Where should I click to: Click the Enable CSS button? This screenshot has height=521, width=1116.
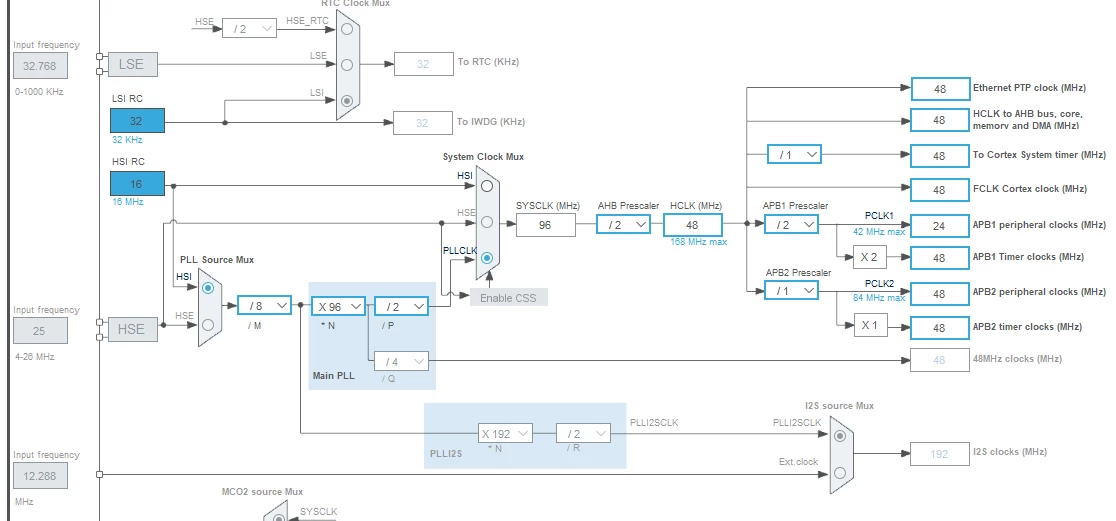tap(508, 298)
